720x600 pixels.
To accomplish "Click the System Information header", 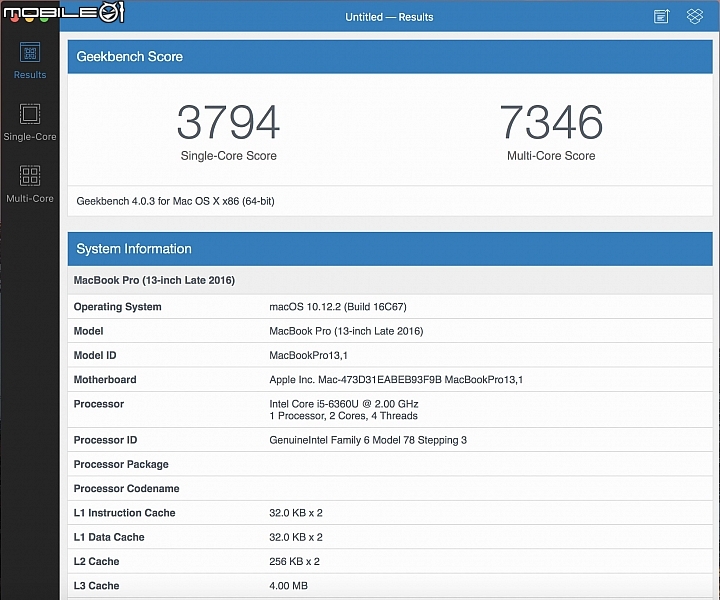I will click(x=390, y=249).
